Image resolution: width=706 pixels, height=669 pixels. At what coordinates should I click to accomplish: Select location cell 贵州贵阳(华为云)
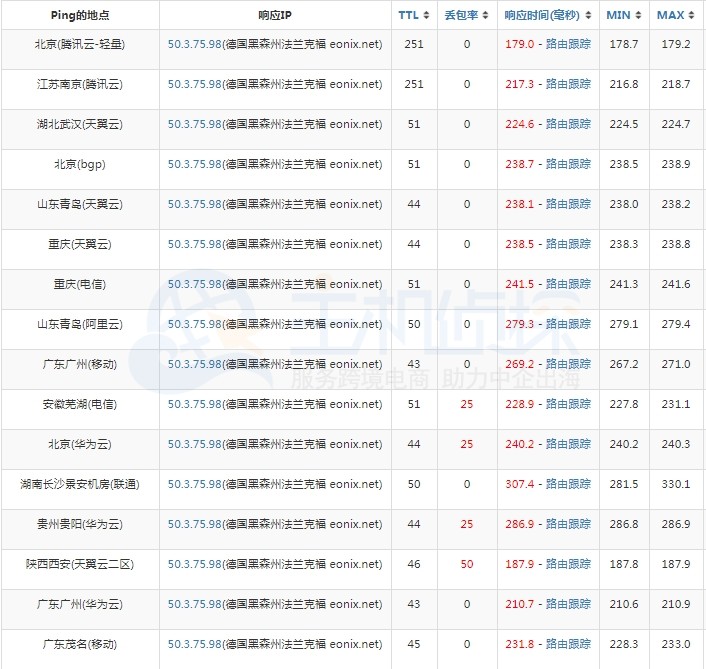80,524
